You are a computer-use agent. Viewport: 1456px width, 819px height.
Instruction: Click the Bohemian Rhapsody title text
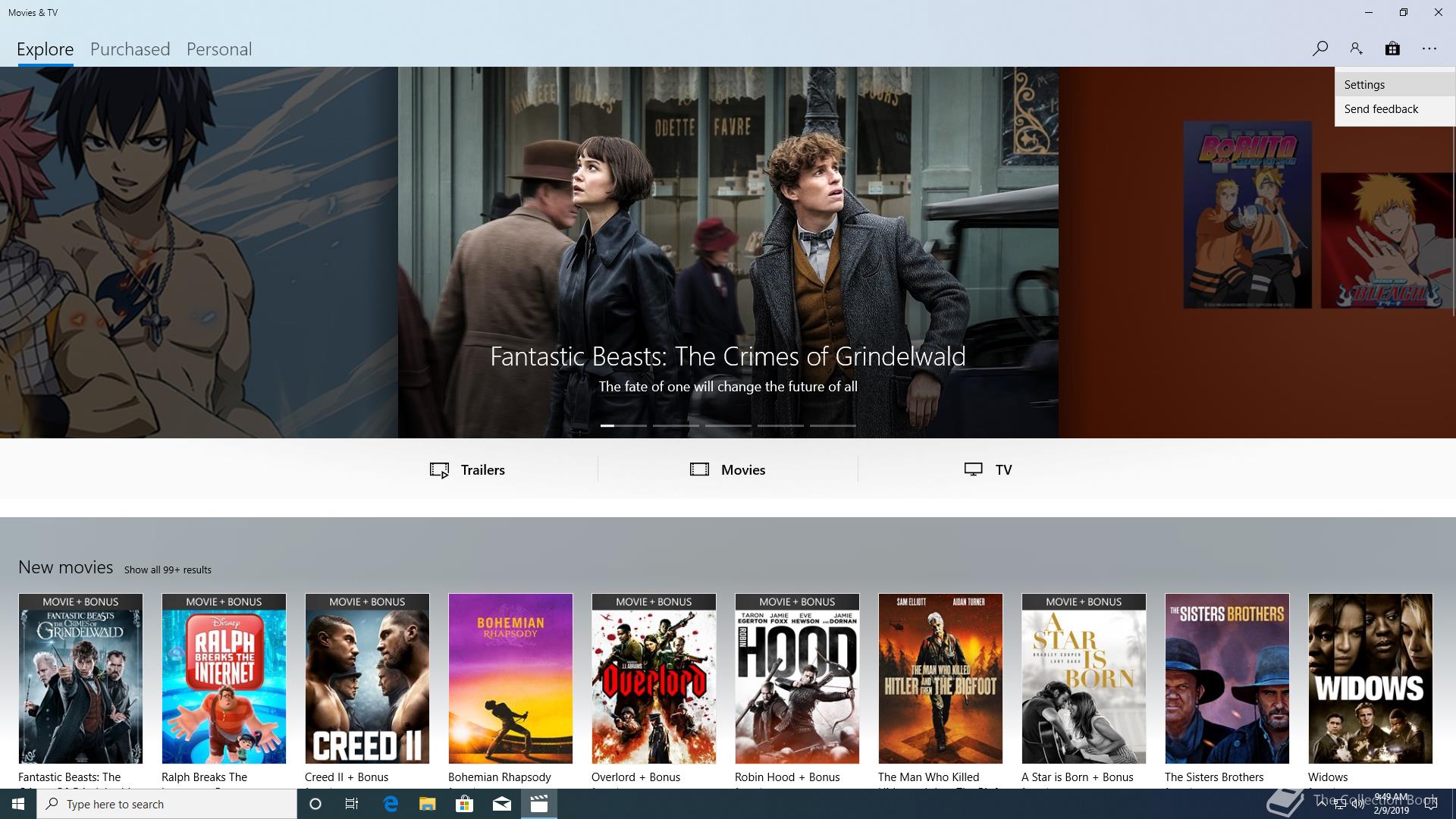tap(500, 777)
